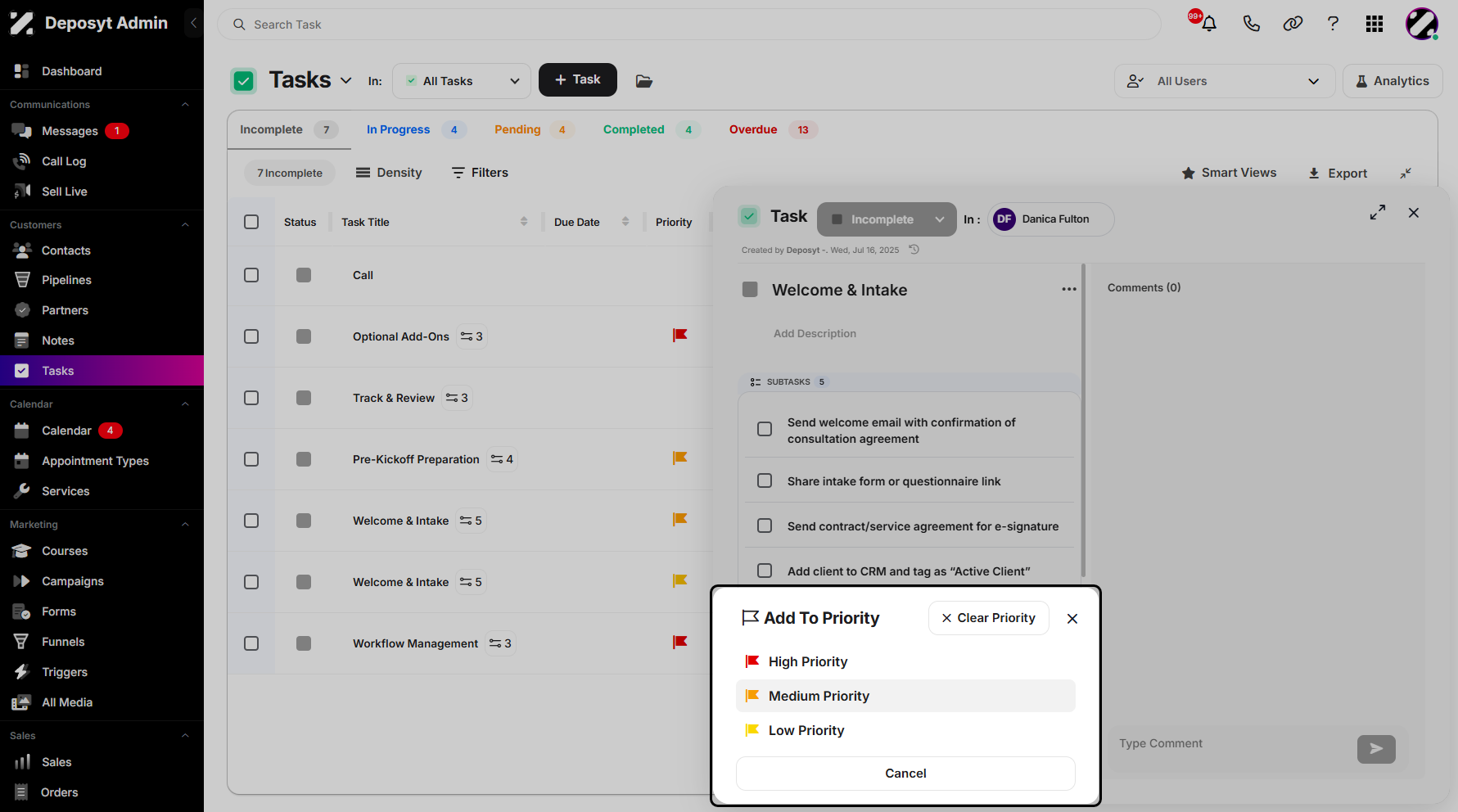Check 'Share intake form or questionnaire link' subtask
This screenshot has width=1458, height=812.
click(765, 480)
